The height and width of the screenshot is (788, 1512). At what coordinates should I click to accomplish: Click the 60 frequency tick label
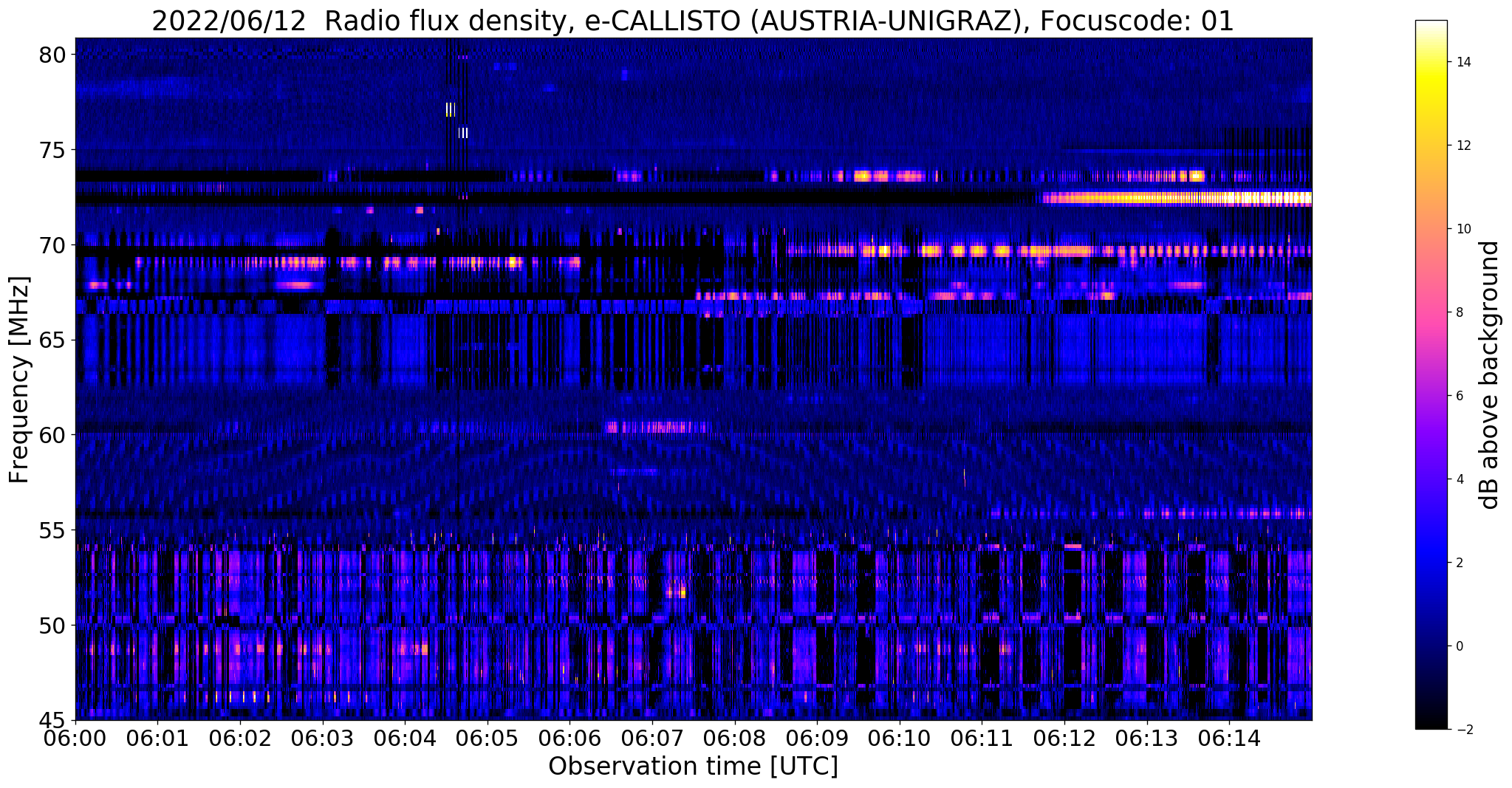pos(53,435)
